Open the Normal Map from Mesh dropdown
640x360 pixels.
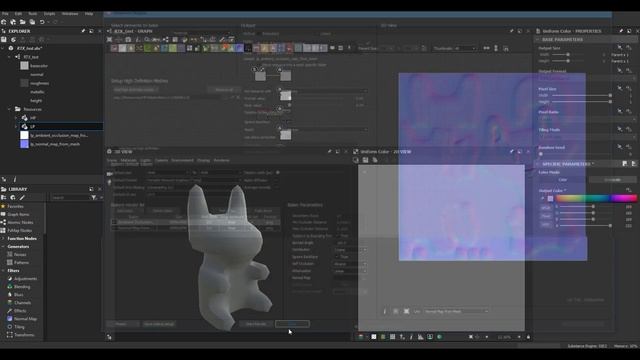click(456, 311)
